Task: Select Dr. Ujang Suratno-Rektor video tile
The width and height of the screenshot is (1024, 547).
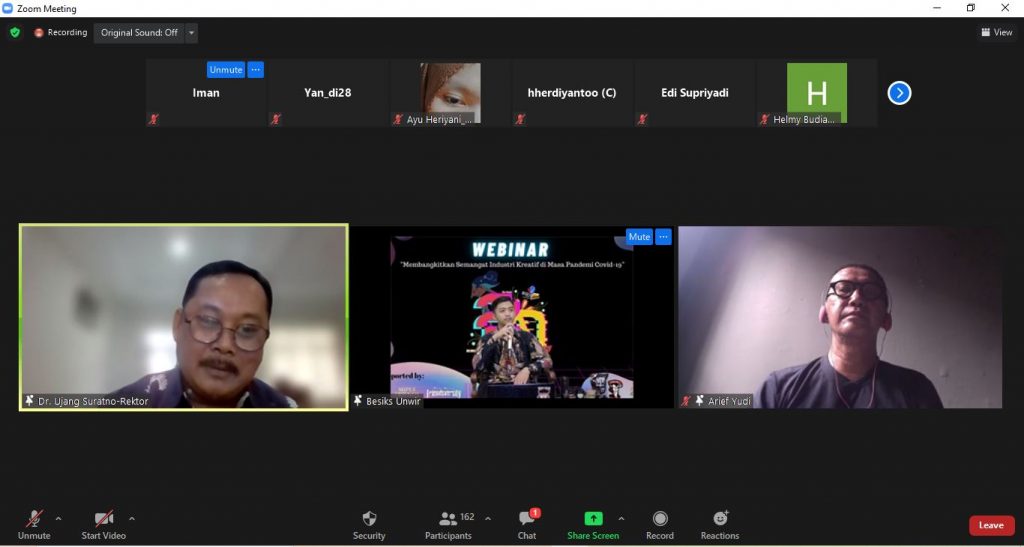Action: pyautogui.click(x=184, y=316)
